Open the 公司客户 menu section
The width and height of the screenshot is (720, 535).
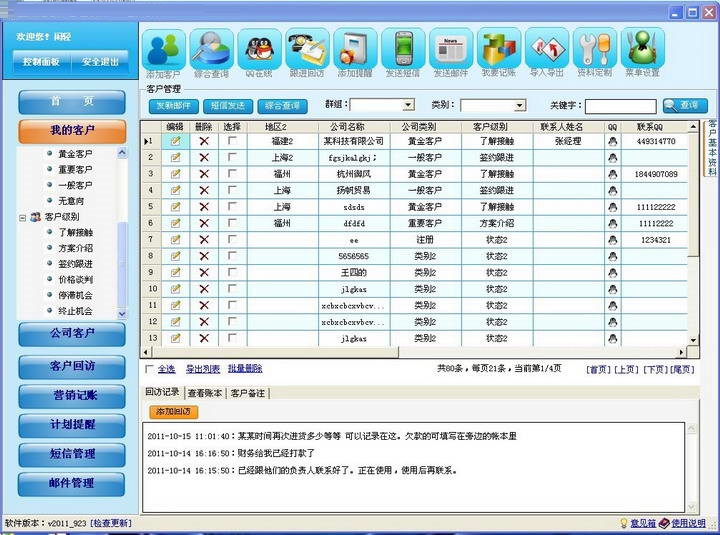pyautogui.click(x=72, y=333)
